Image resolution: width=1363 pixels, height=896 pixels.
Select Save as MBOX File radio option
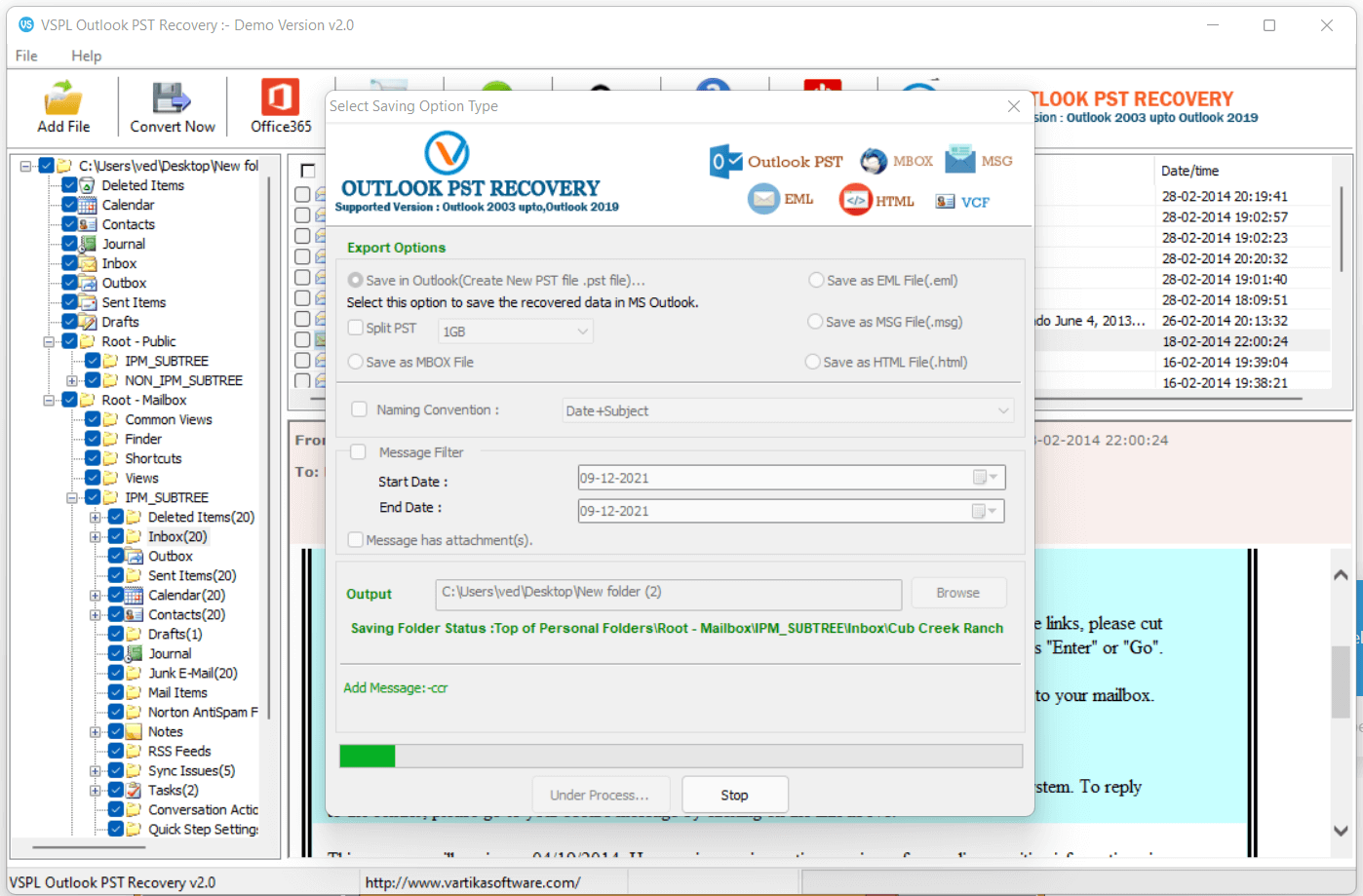pyautogui.click(x=356, y=362)
